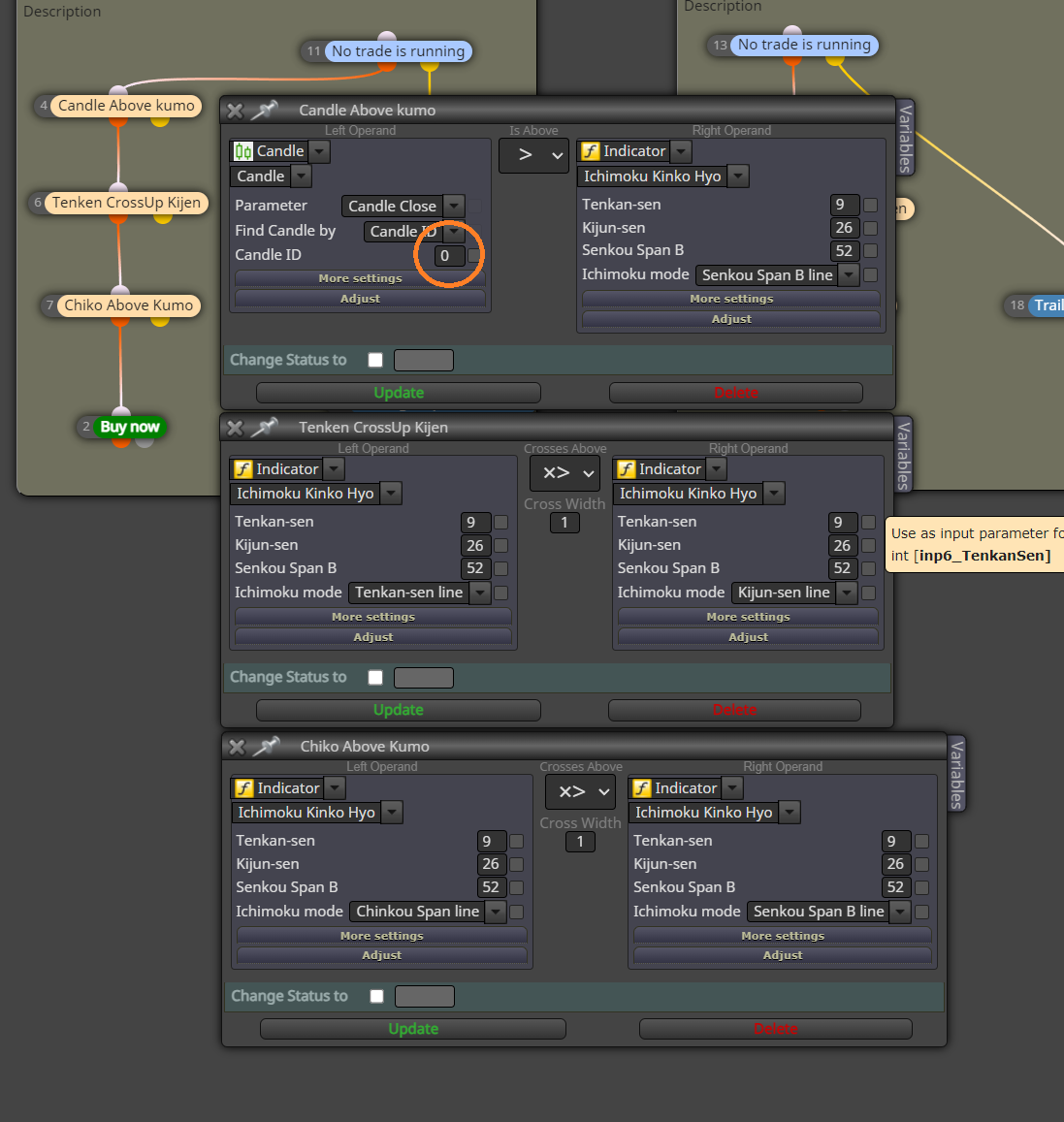Click the Candle ID value field
Screen dimensions: 1064x1122
(x=449, y=256)
